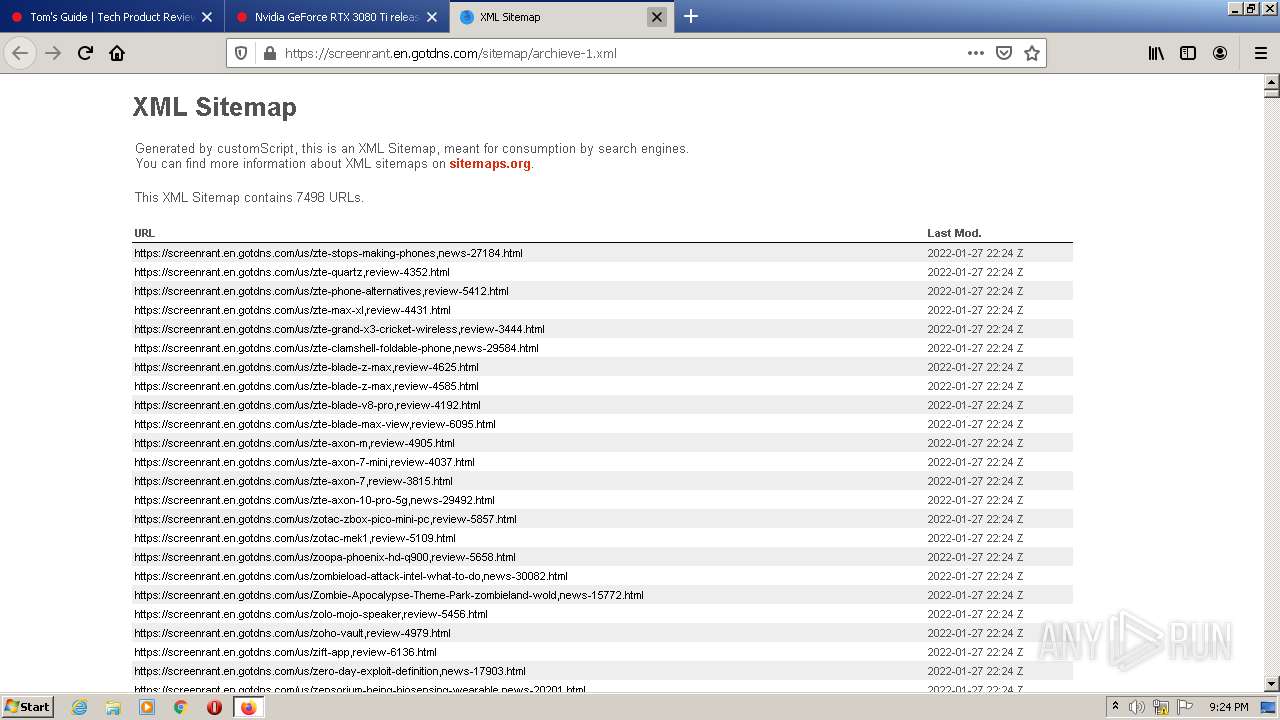Save page to Pocket
This screenshot has height=720, width=1280.
[x=1004, y=53]
